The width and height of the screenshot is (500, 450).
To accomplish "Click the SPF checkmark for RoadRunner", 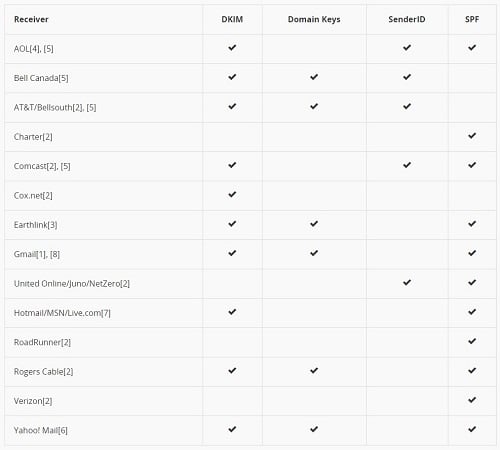I will 472,341.
